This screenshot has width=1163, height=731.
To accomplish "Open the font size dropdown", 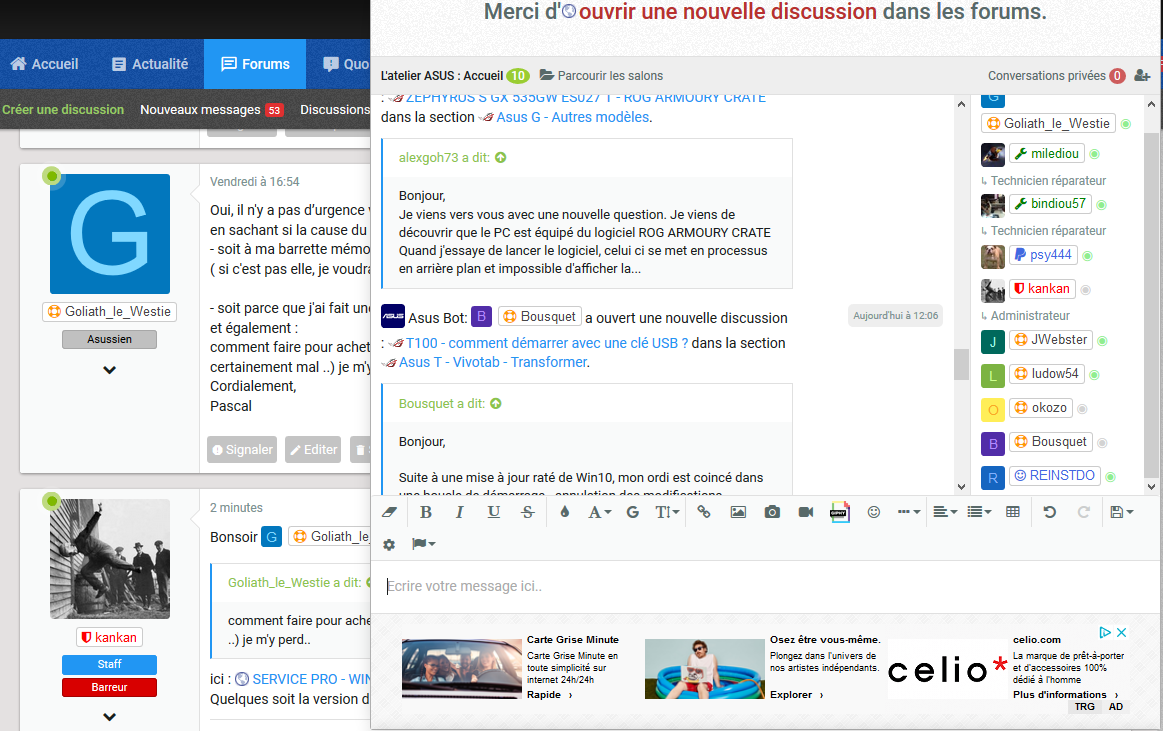I will click(667, 512).
